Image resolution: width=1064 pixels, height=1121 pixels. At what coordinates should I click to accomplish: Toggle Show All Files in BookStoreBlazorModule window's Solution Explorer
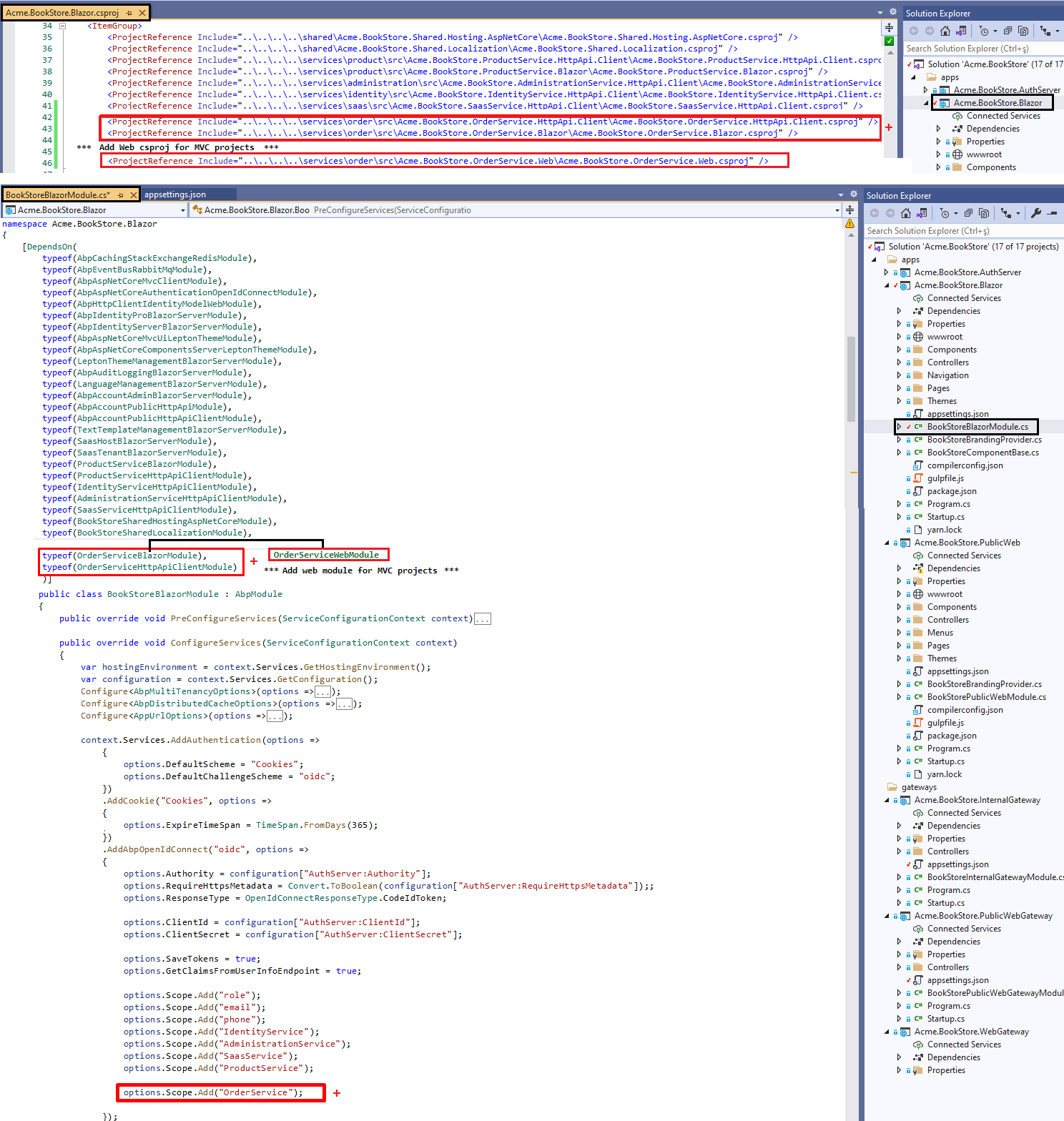click(984, 213)
